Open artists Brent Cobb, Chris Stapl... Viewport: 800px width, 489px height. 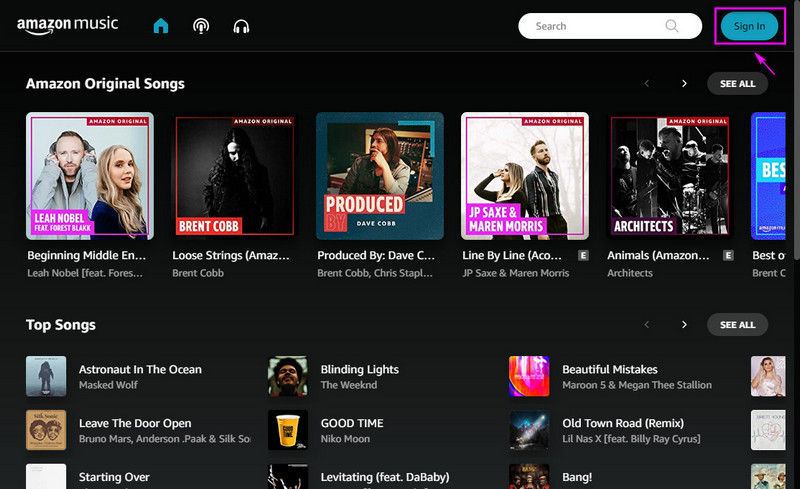(x=375, y=273)
